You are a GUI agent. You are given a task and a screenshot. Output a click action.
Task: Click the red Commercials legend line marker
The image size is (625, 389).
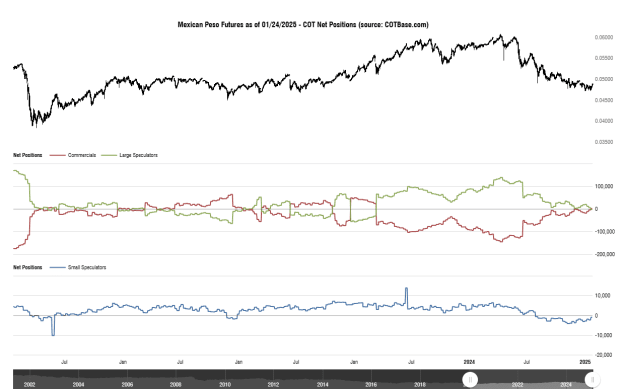click(57, 155)
